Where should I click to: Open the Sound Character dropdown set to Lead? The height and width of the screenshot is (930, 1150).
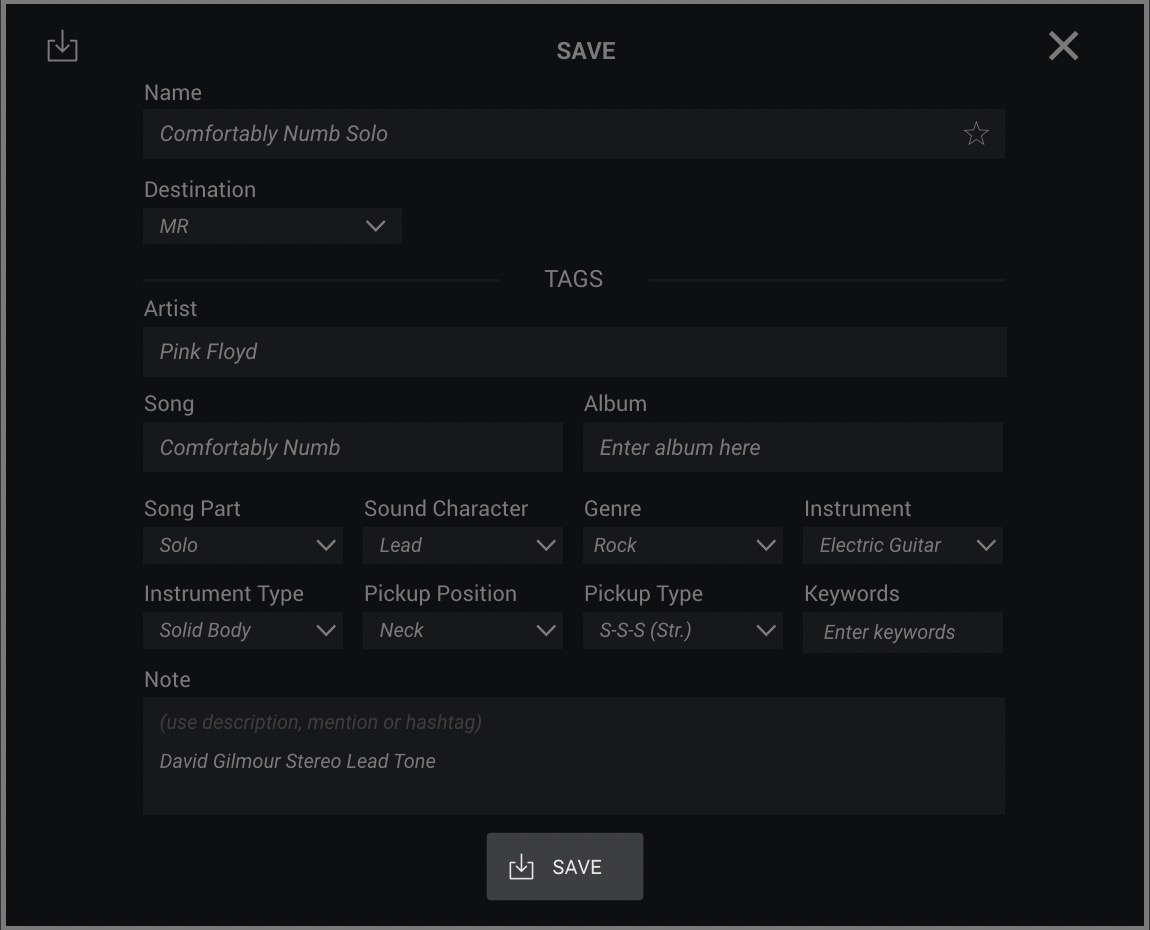(463, 545)
